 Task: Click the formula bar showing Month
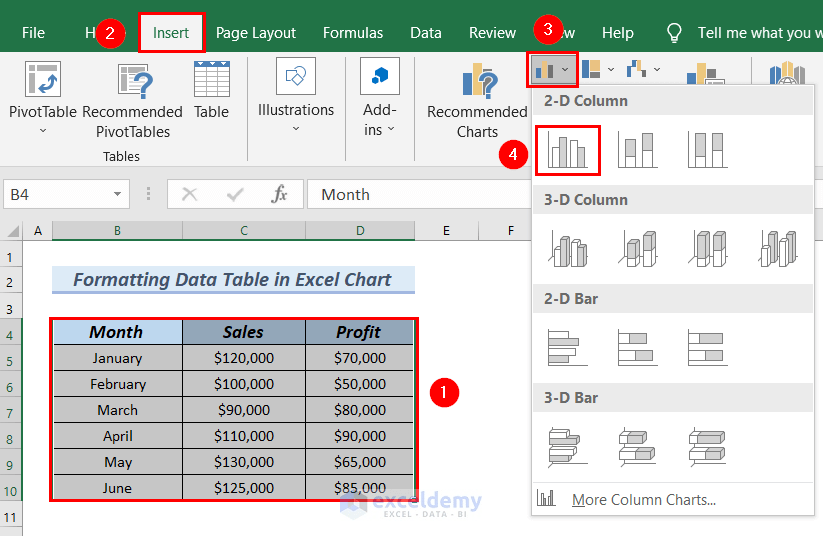[419, 195]
